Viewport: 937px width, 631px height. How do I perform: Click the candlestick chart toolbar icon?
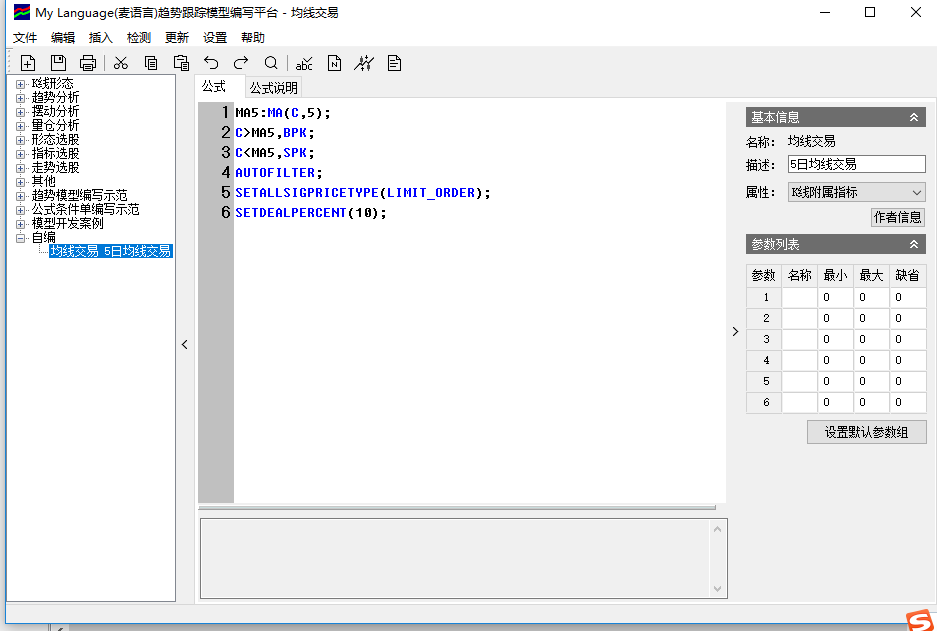tap(364, 63)
